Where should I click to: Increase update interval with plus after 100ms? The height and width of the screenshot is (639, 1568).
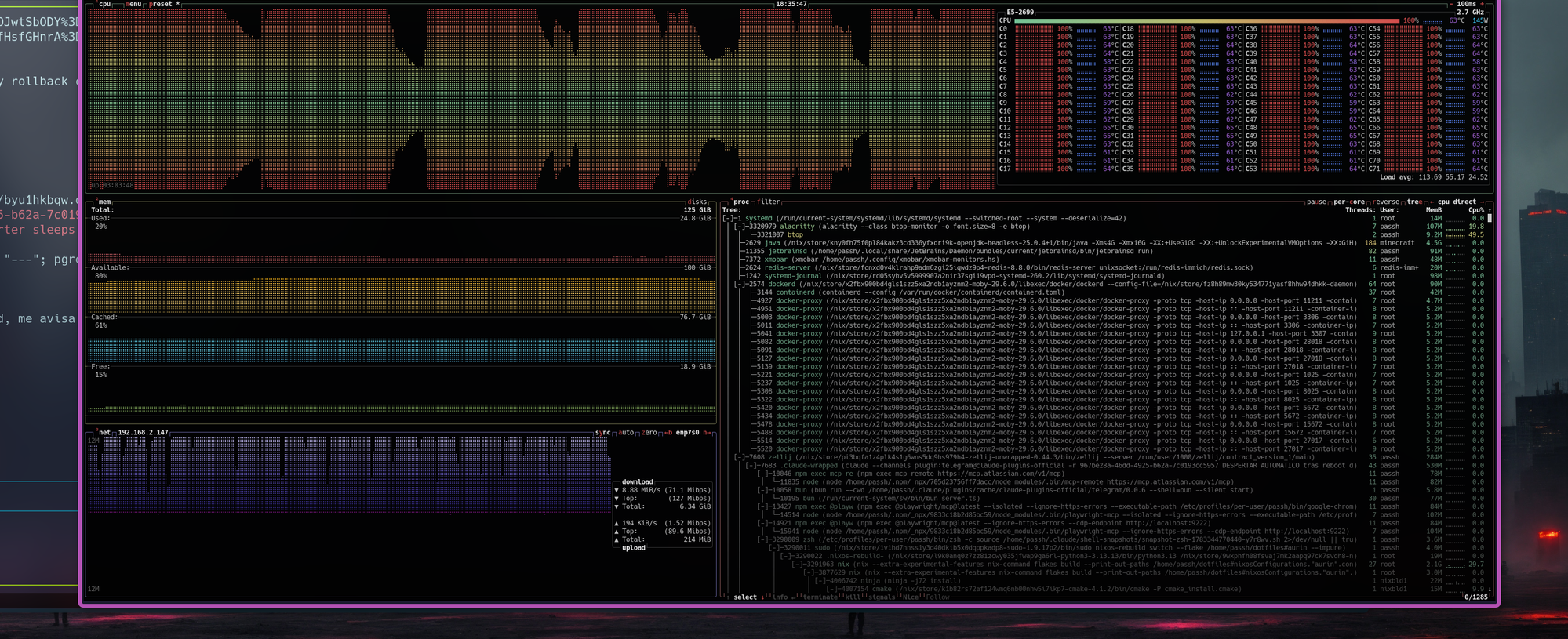point(1483,4)
